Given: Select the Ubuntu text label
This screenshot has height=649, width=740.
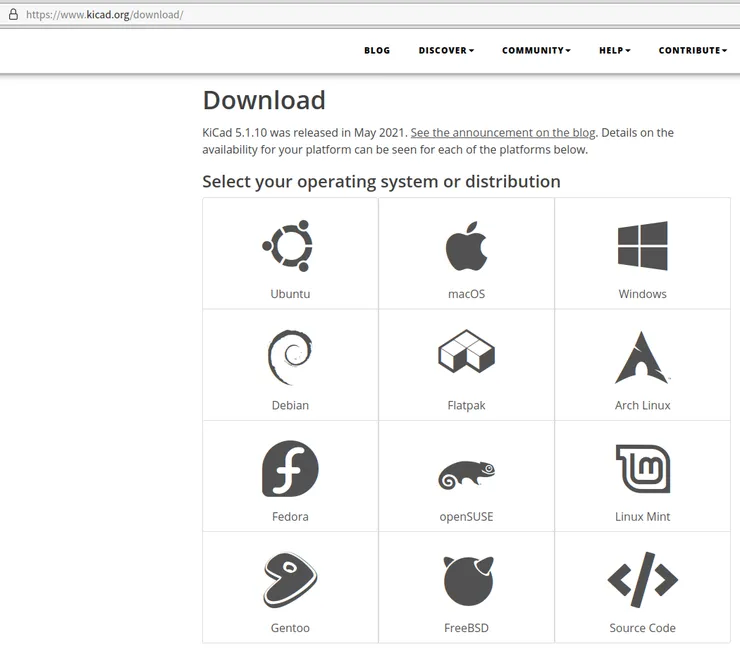Looking at the screenshot, I should (290, 294).
